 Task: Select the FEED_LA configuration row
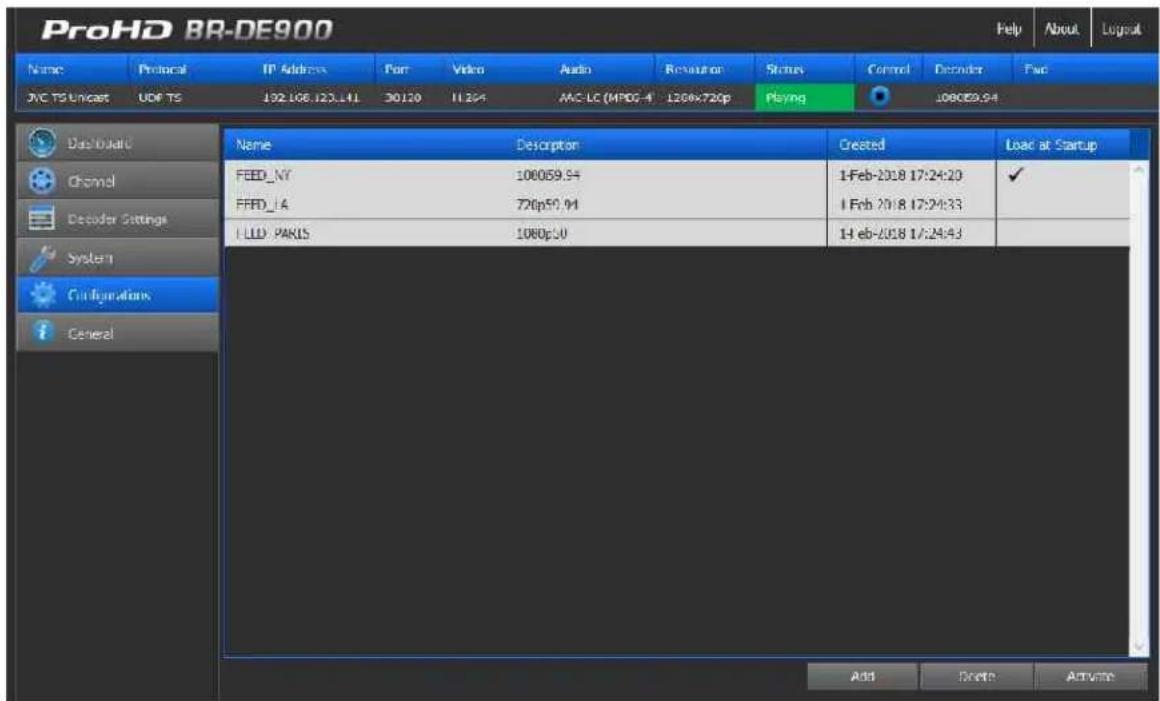point(677,204)
